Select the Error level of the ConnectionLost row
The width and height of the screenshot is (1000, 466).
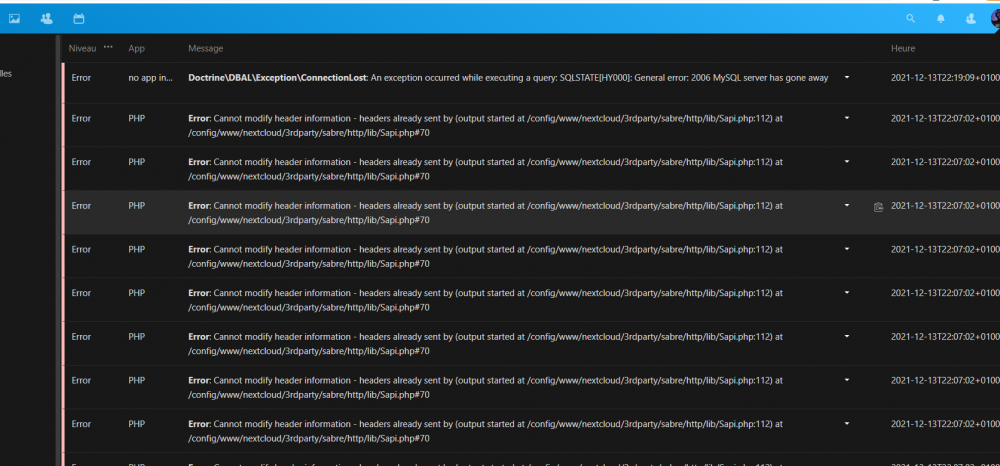pos(81,78)
